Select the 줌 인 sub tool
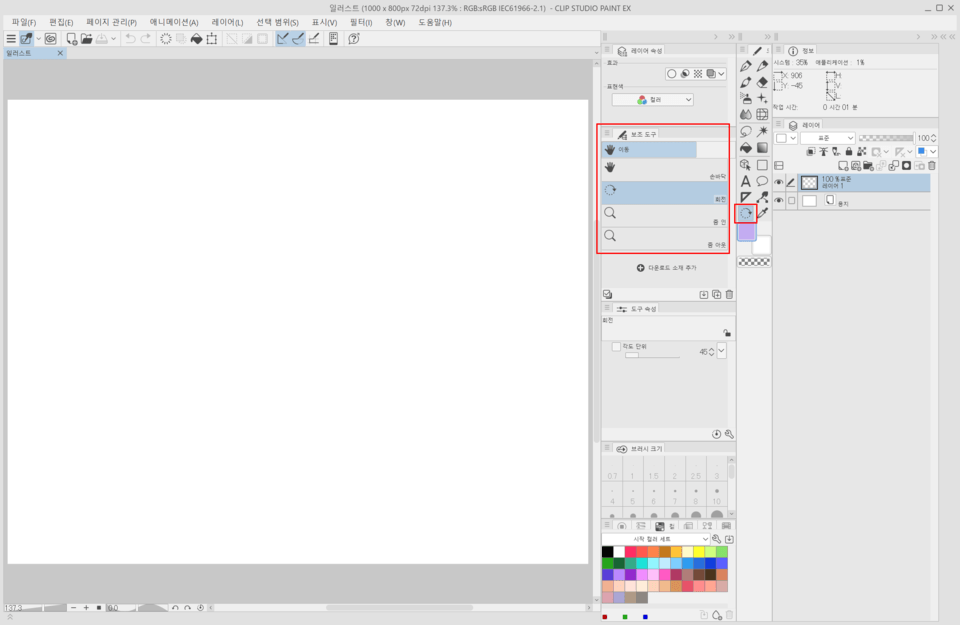 point(664,215)
